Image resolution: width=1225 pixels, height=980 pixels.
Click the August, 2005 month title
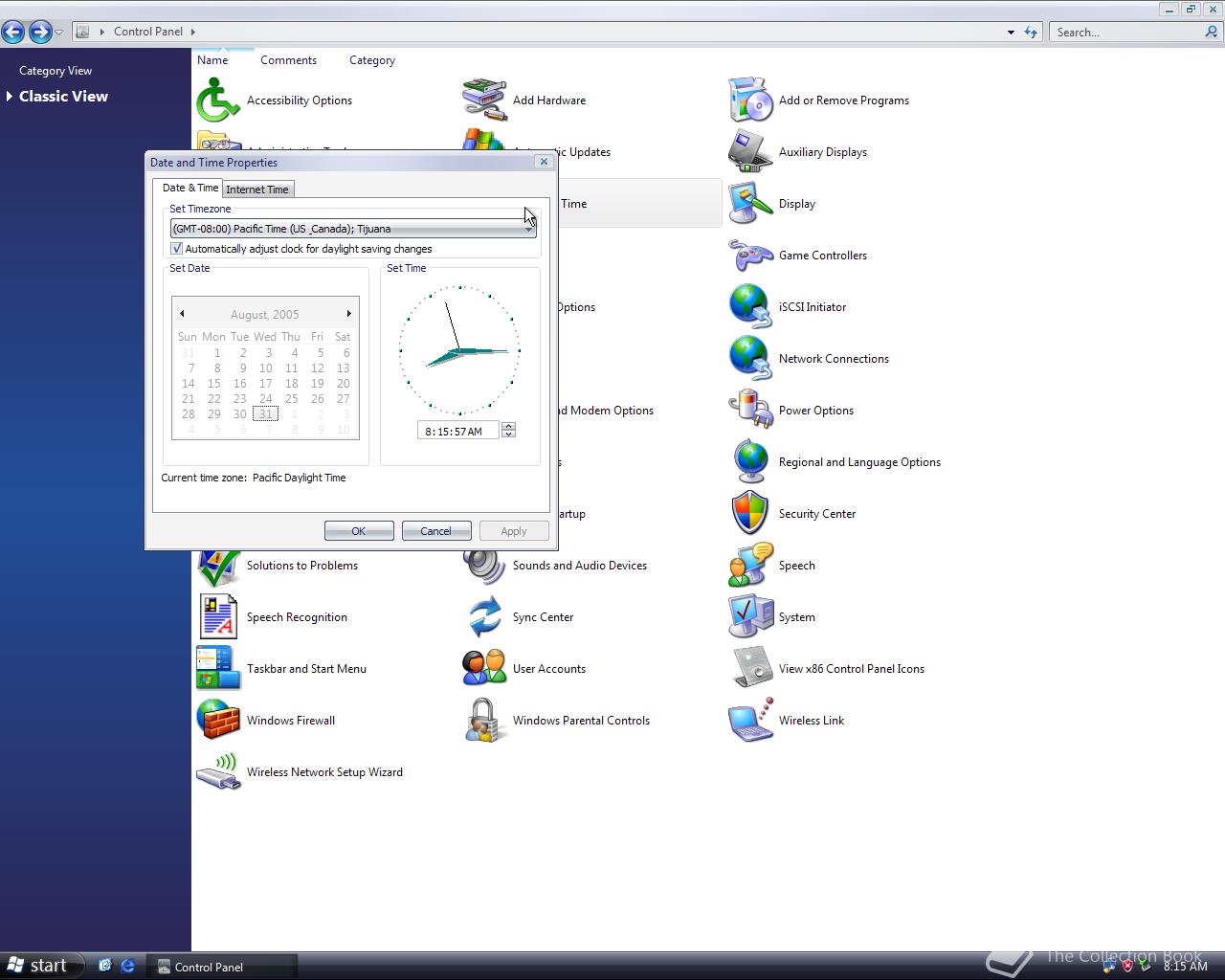pos(265,315)
